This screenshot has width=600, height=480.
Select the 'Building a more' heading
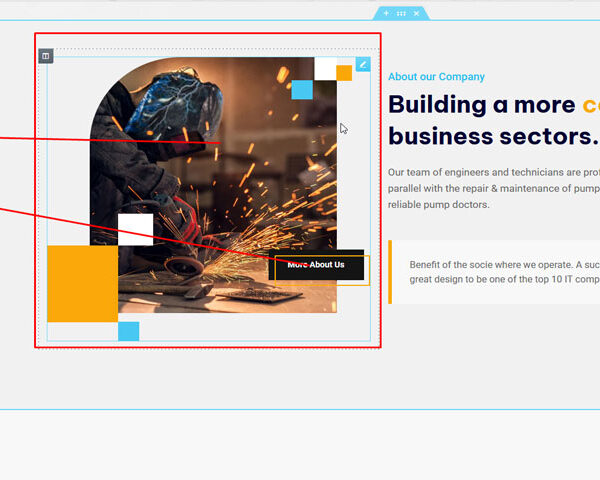[480, 105]
